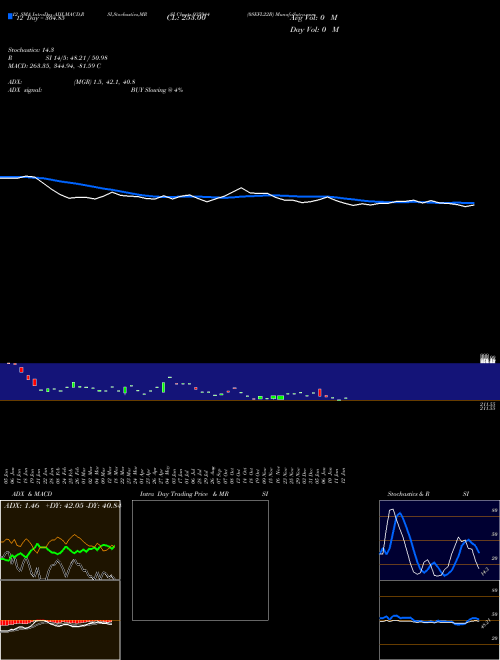Open the empty intraday trading price panel
The width and height of the screenshot is (500, 660).
(200, 560)
